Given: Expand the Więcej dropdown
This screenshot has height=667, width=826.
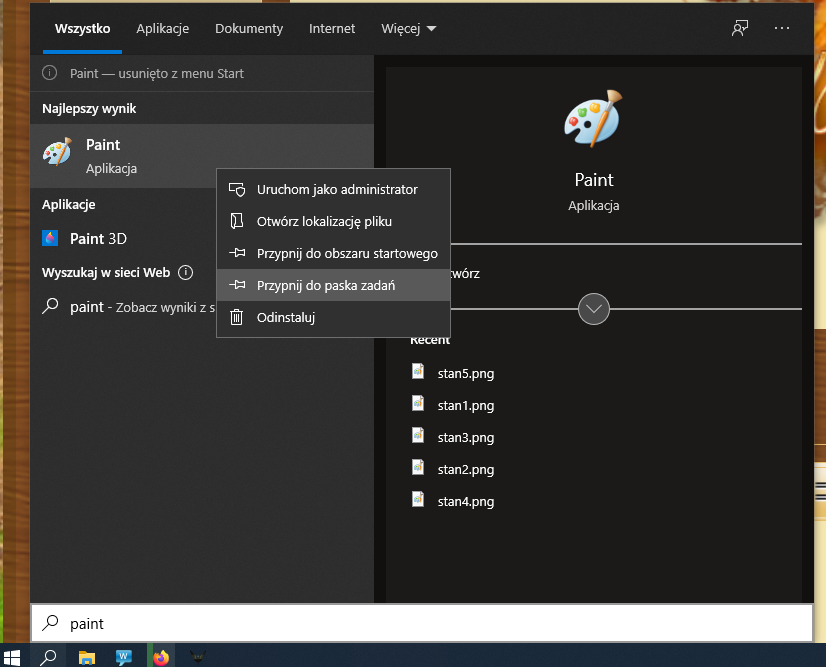Looking at the screenshot, I should (x=408, y=28).
